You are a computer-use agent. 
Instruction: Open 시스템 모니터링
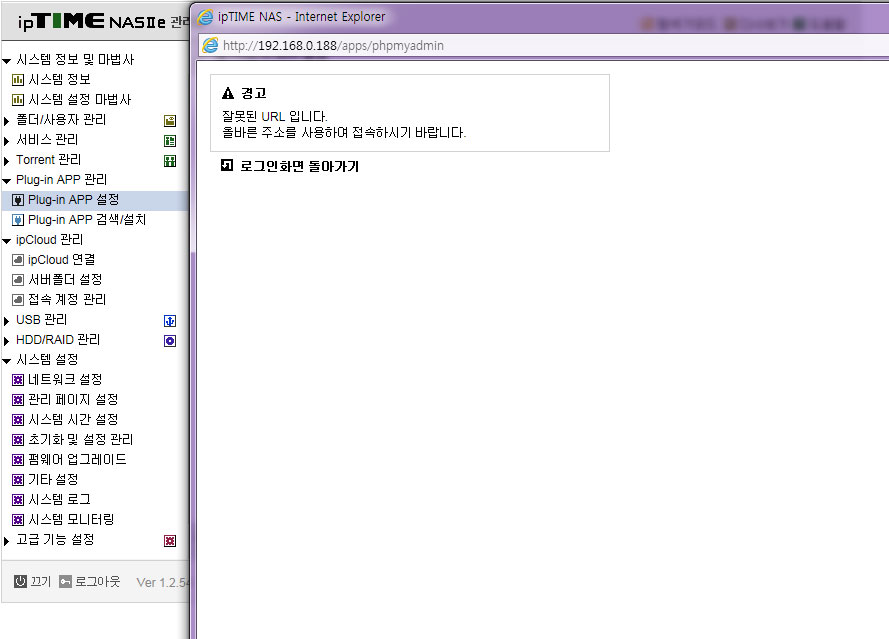[71, 519]
